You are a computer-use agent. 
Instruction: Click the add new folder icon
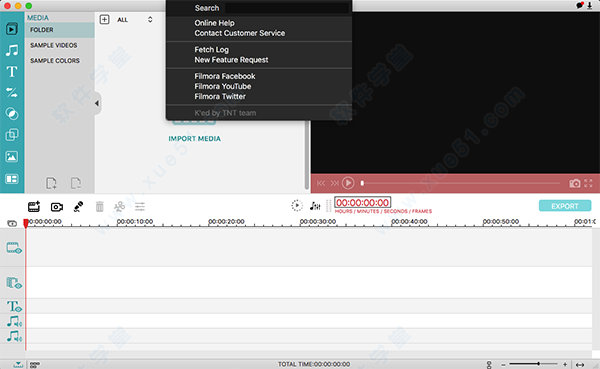click(x=51, y=183)
